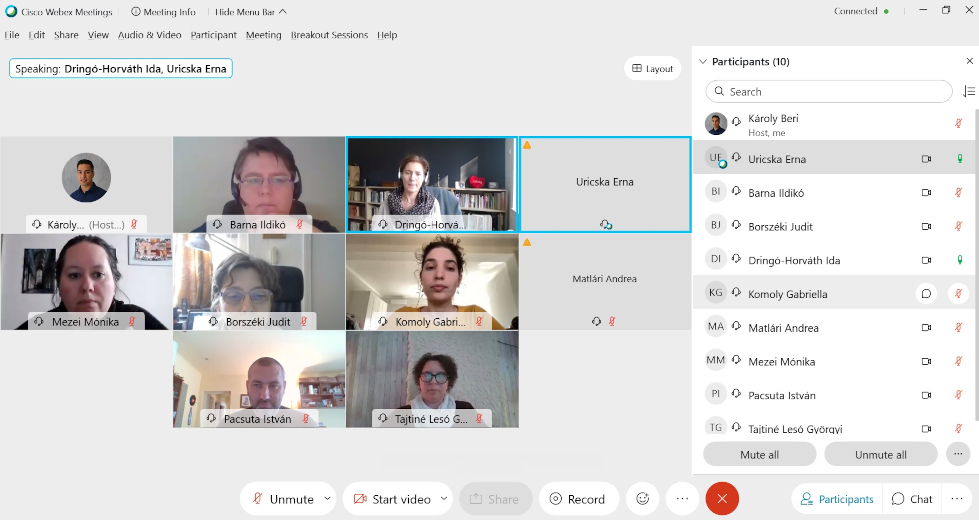Click the red leave meeting button
This screenshot has width=979, height=520.
722,499
